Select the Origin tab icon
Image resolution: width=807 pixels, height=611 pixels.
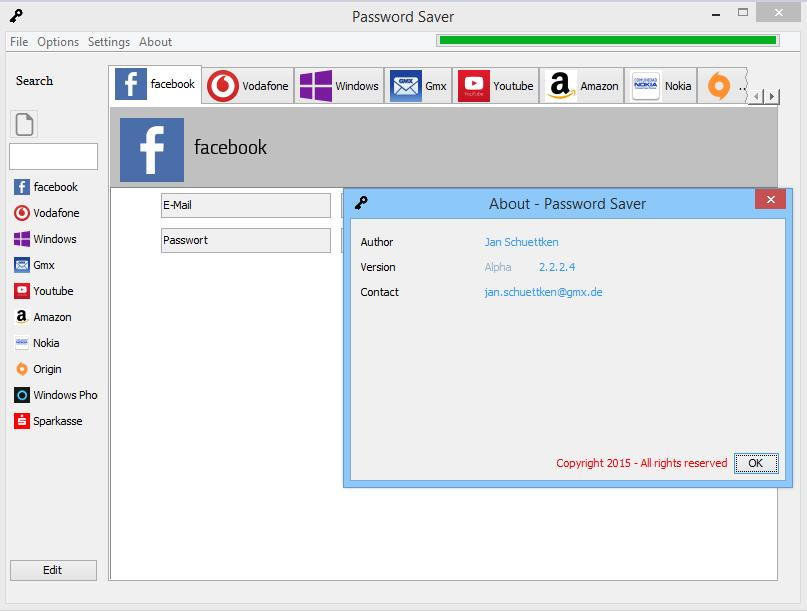point(719,85)
